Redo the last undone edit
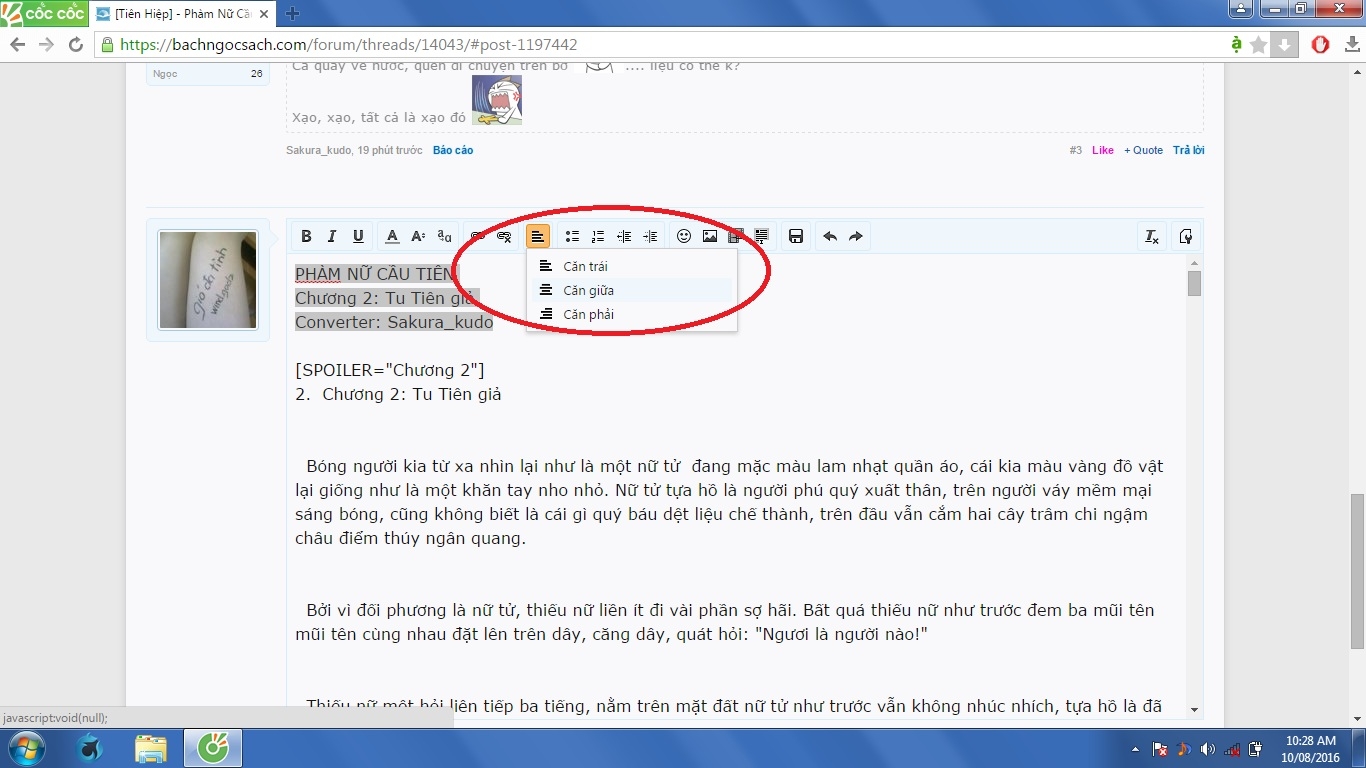The width and height of the screenshot is (1366, 768). coord(856,237)
